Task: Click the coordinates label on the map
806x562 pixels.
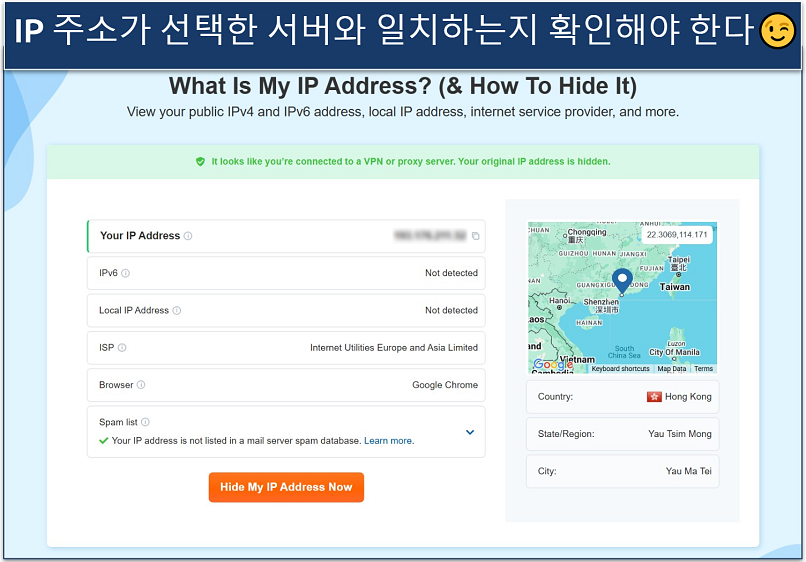Action: pyautogui.click(x=677, y=235)
